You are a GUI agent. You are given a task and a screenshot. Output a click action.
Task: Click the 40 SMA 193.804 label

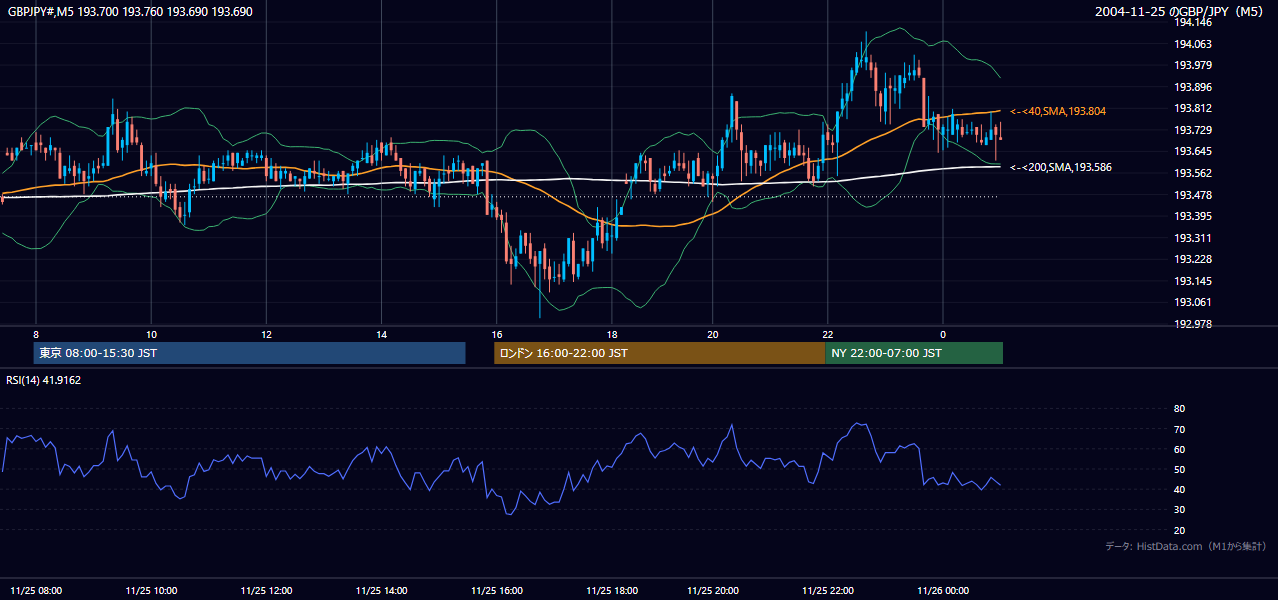coord(1058,111)
